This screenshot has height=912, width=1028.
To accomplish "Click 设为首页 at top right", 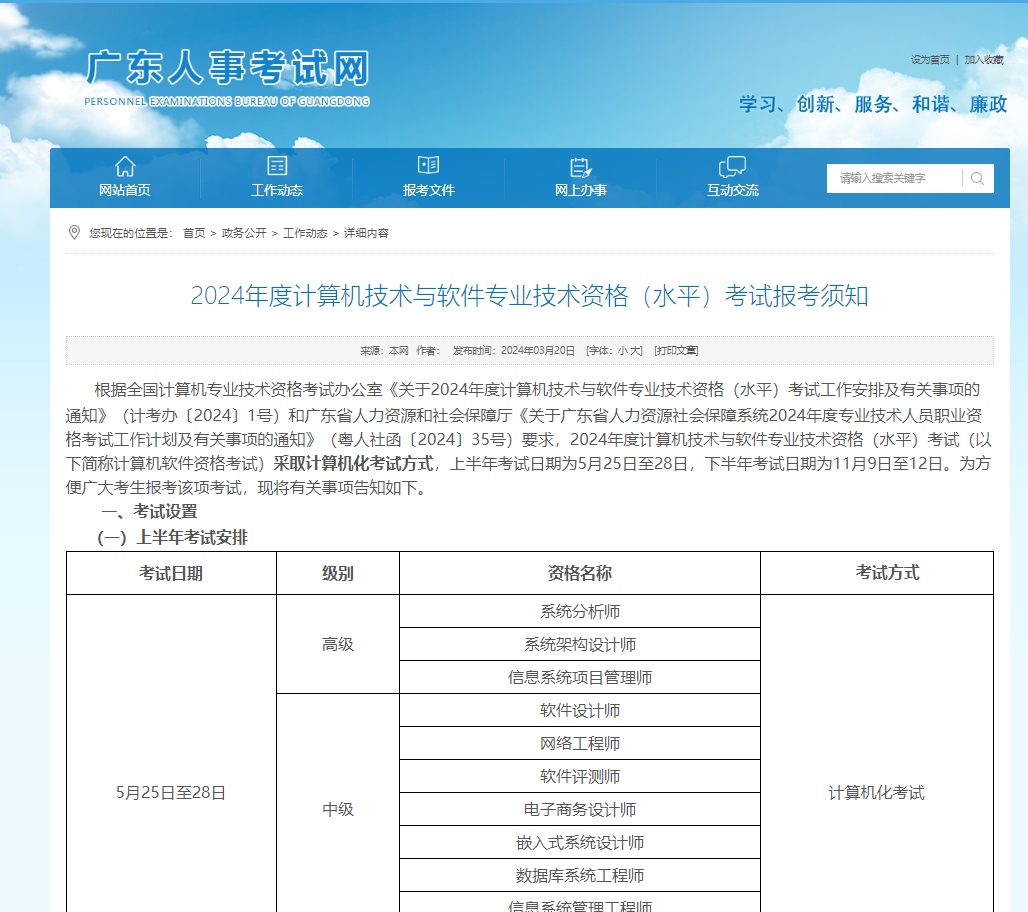I will (x=930, y=58).
